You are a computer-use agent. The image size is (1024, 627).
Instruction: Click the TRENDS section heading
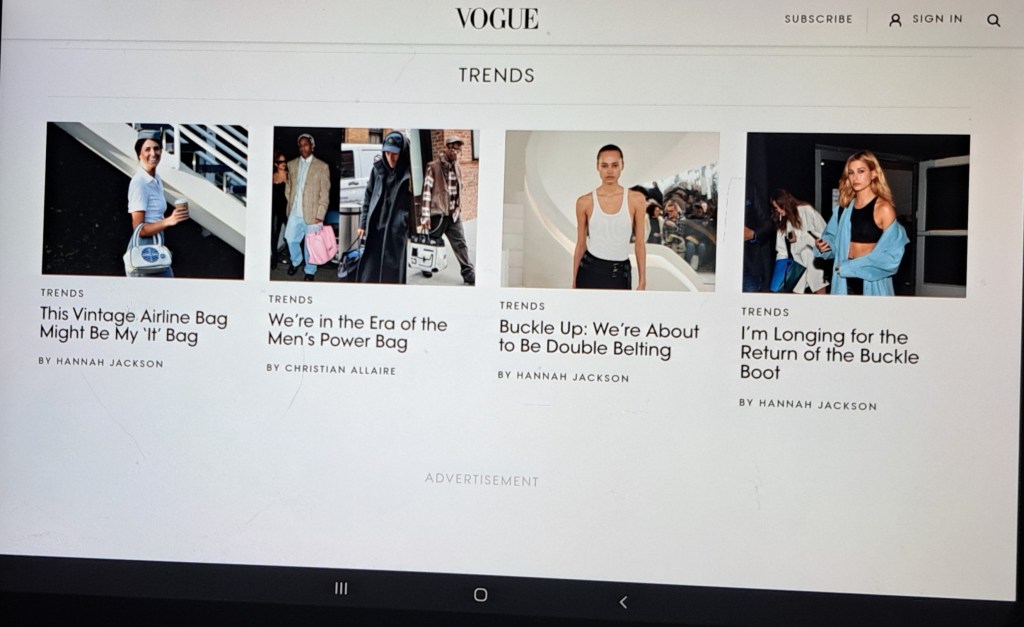[x=496, y=75]
